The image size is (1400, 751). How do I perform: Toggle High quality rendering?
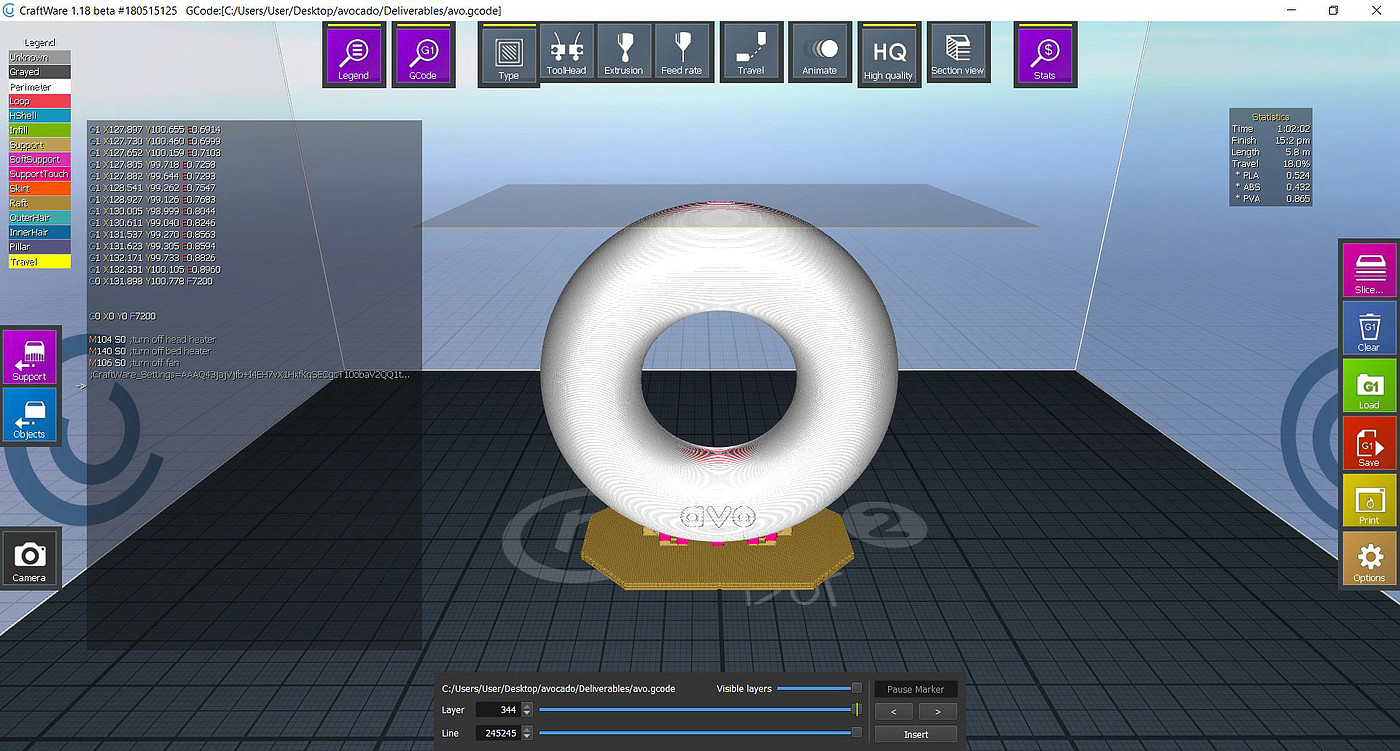(x=889, y=55)
